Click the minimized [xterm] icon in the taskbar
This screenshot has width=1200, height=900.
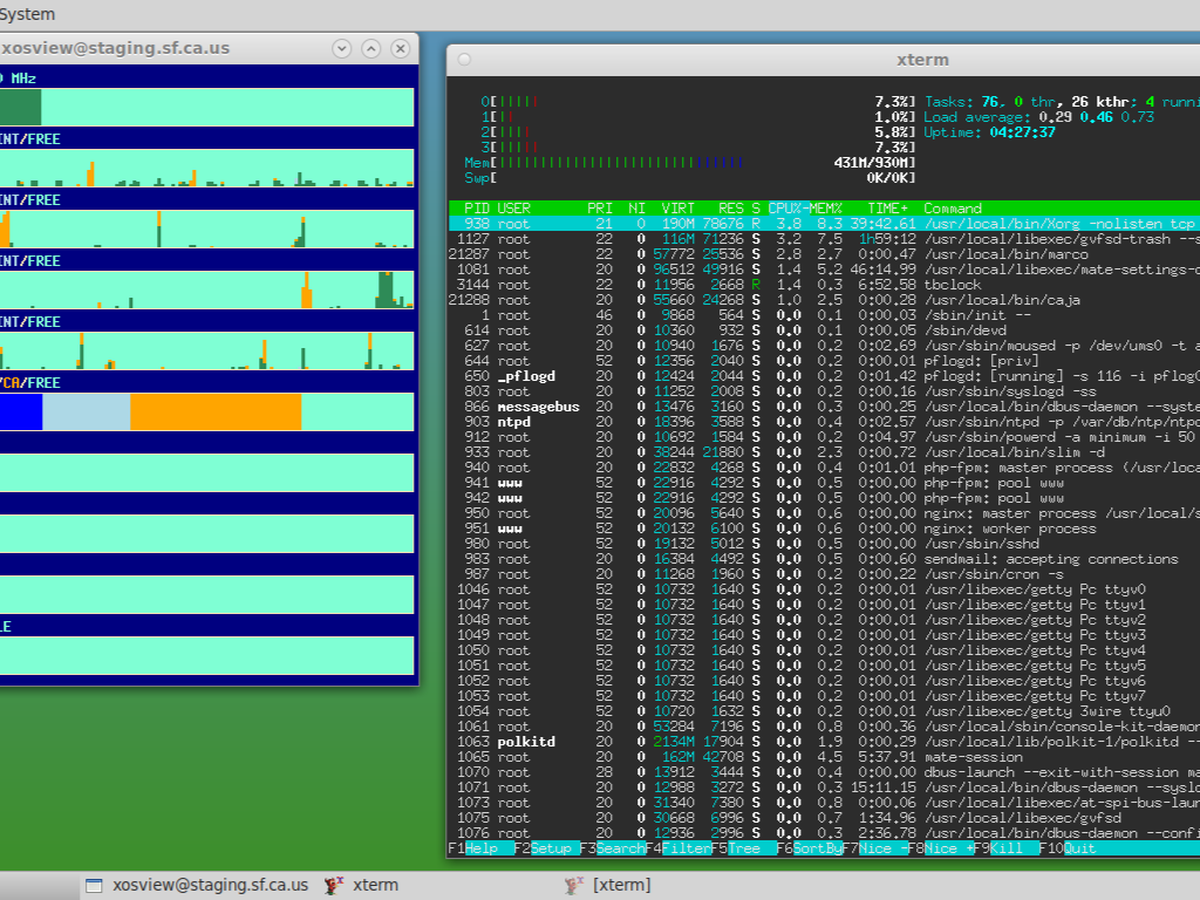coord(574,885)
